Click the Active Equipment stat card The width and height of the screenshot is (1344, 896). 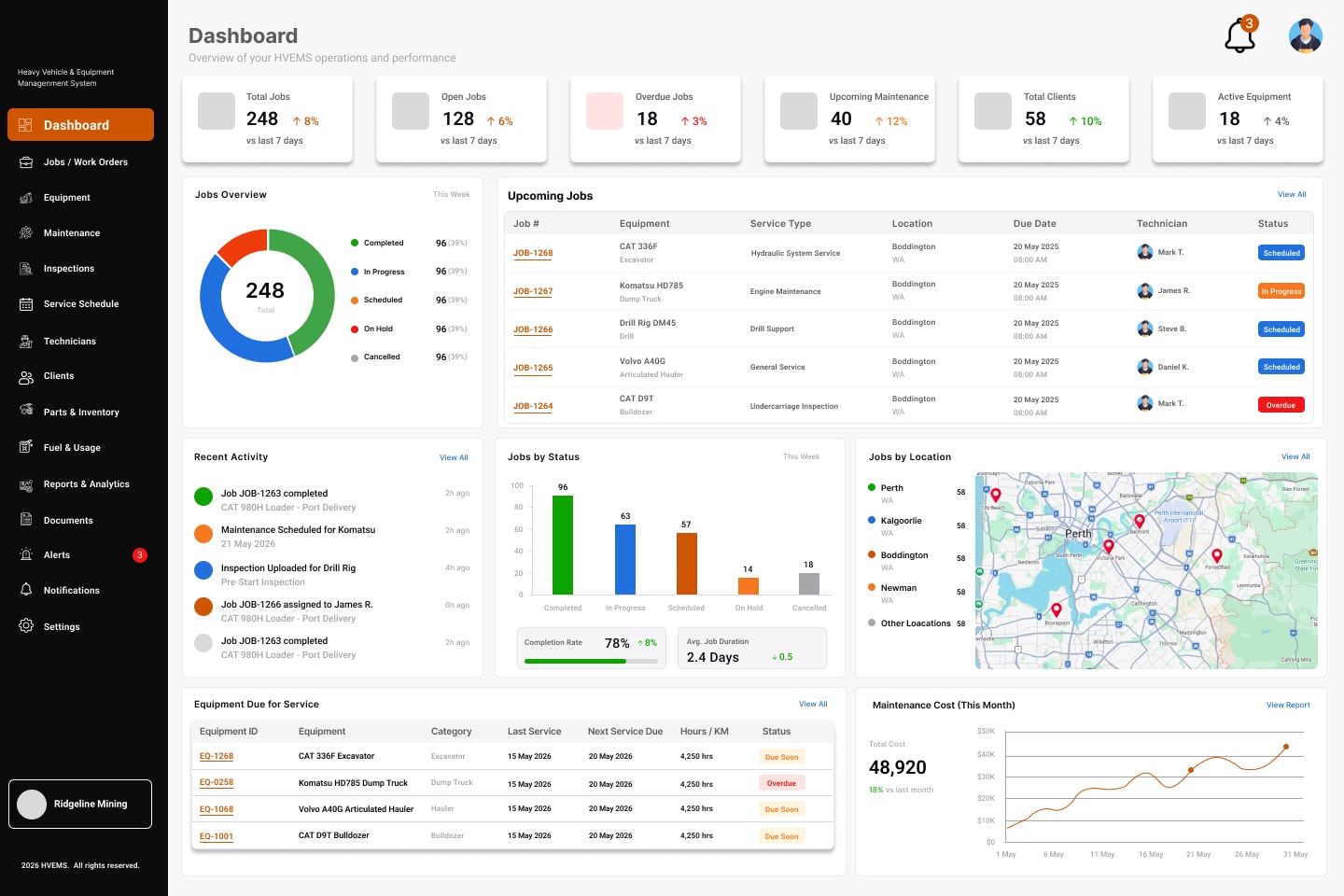click(1238, 119)
